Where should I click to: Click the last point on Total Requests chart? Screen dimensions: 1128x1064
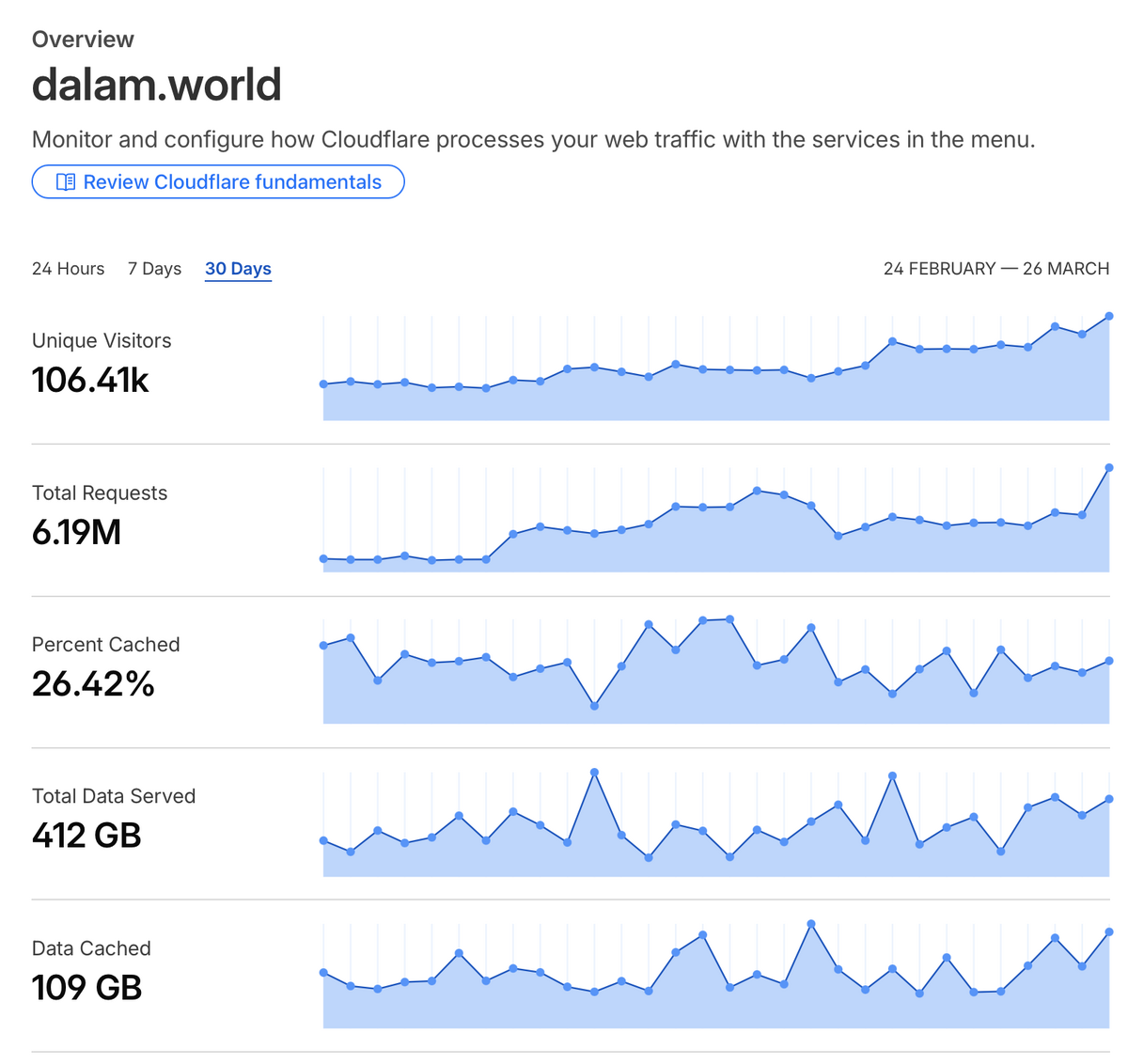(x=1109, y=468)
